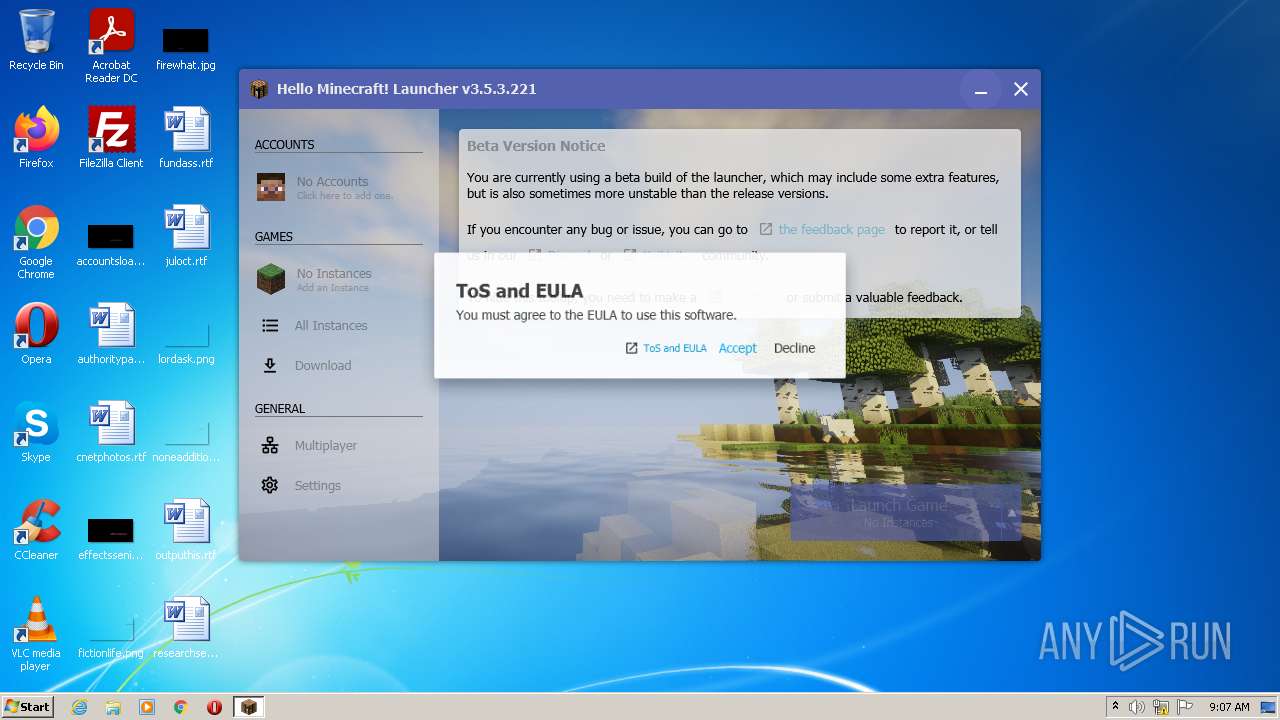
Task: Click the Launch Game button
Action: point(898,512)
